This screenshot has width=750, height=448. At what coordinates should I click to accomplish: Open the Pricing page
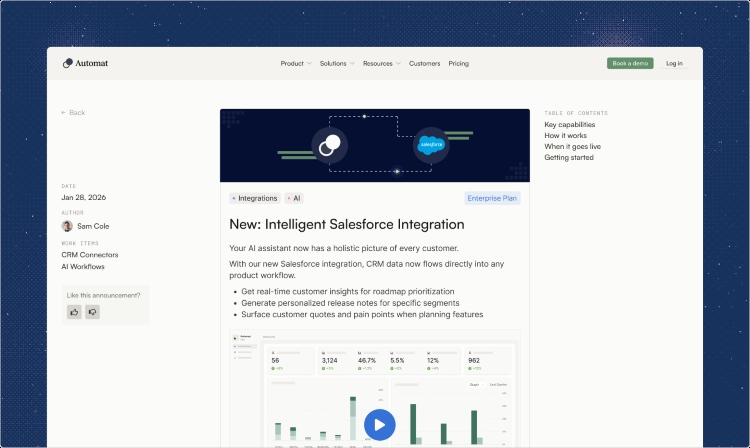(458, 64)
